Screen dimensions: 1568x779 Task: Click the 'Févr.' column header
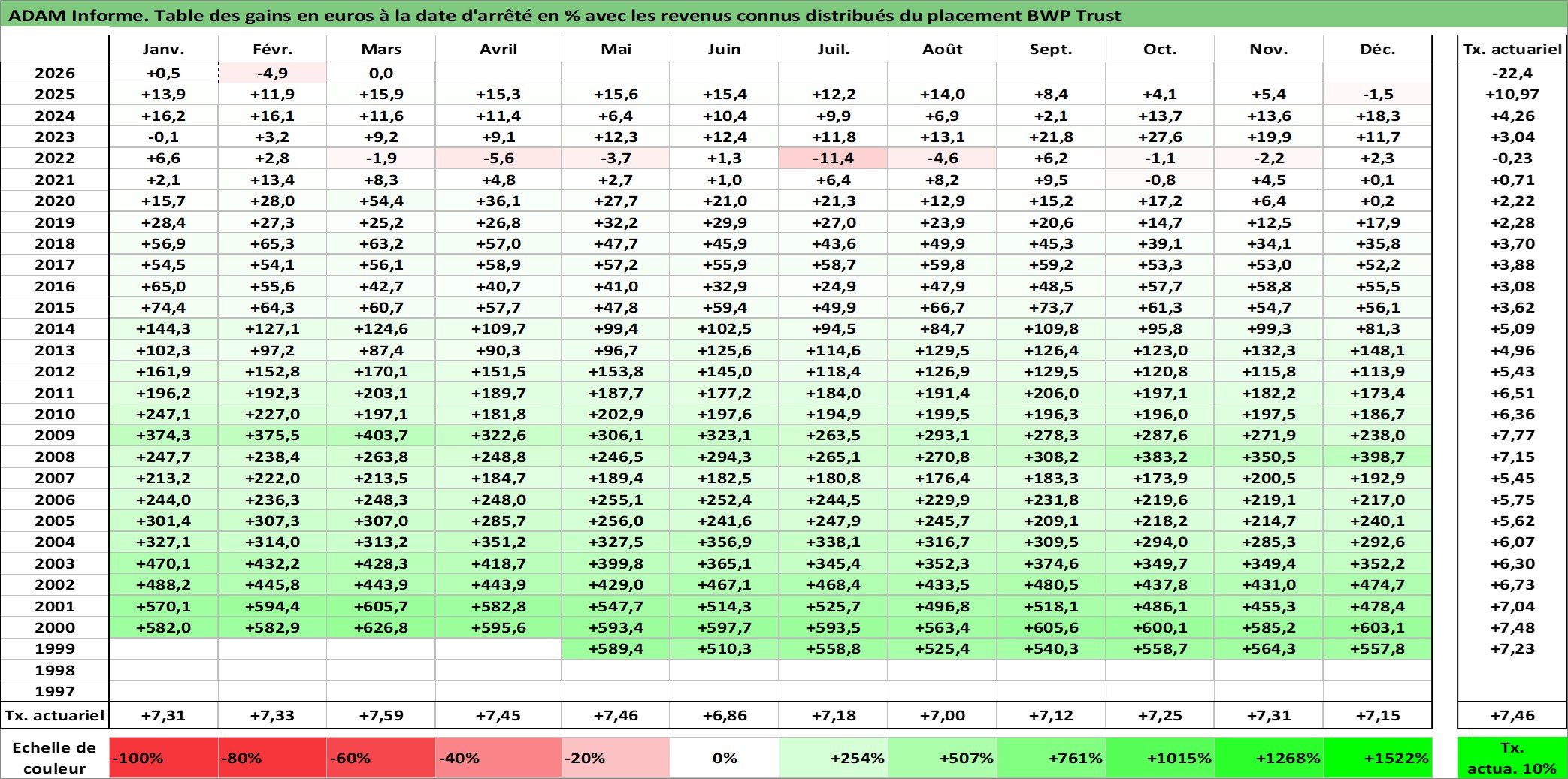(272, 49)
